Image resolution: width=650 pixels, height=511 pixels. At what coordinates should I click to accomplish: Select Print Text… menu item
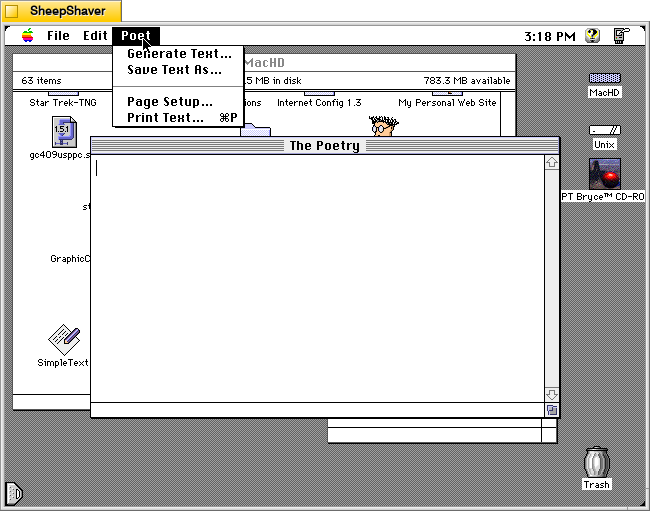(178, 118)
